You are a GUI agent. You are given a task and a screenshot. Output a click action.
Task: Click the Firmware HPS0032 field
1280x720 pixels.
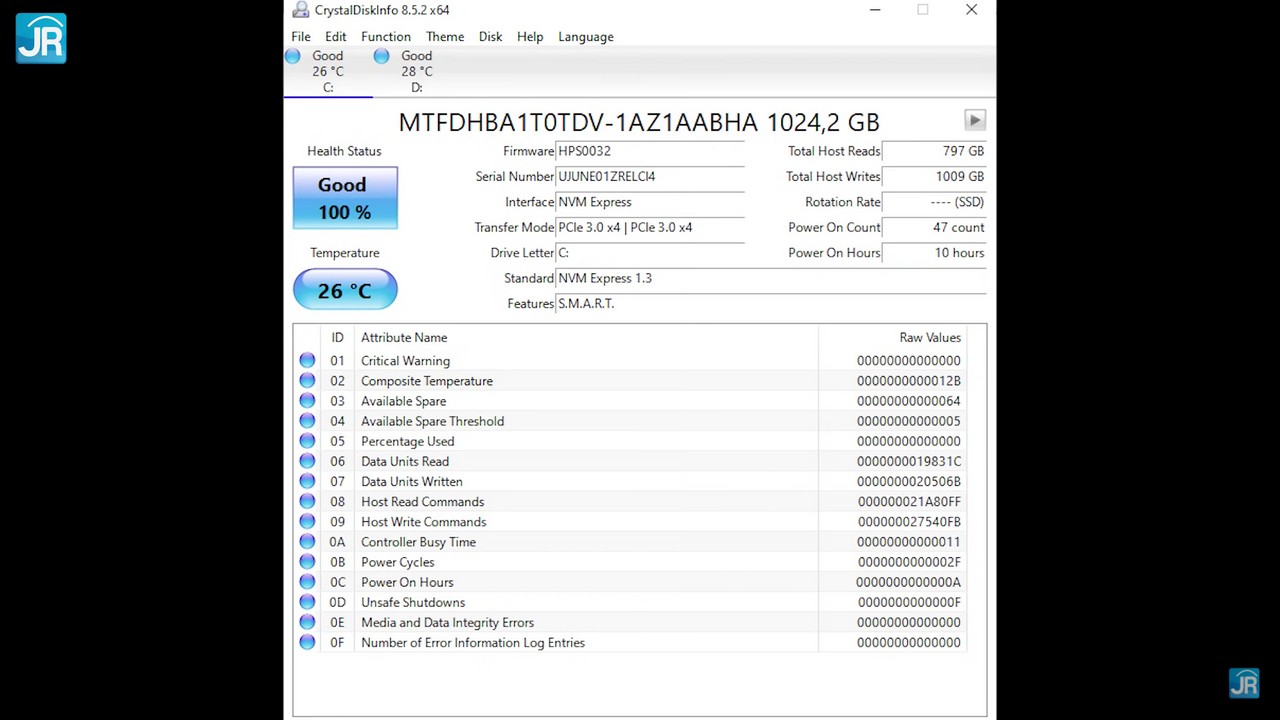650,151
